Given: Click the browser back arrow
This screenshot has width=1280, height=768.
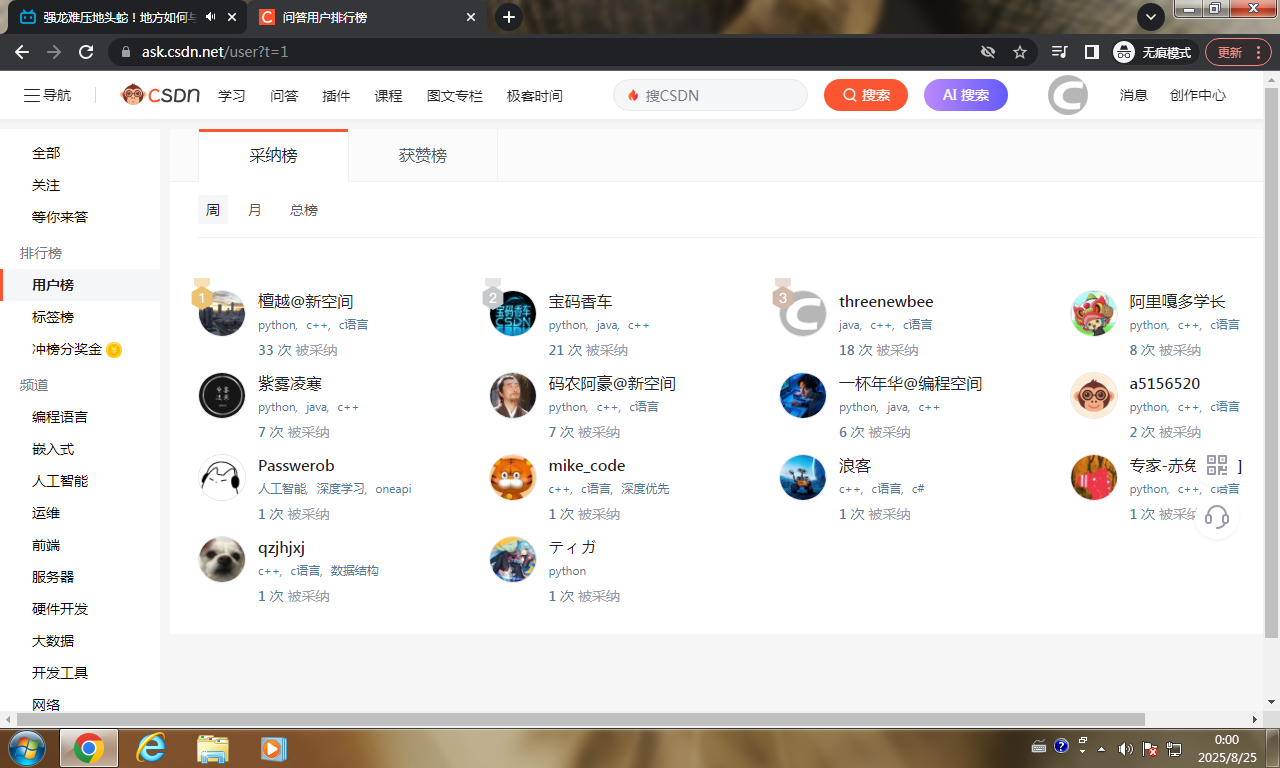Looking at the screenshot, I should [x=22, y=52].
